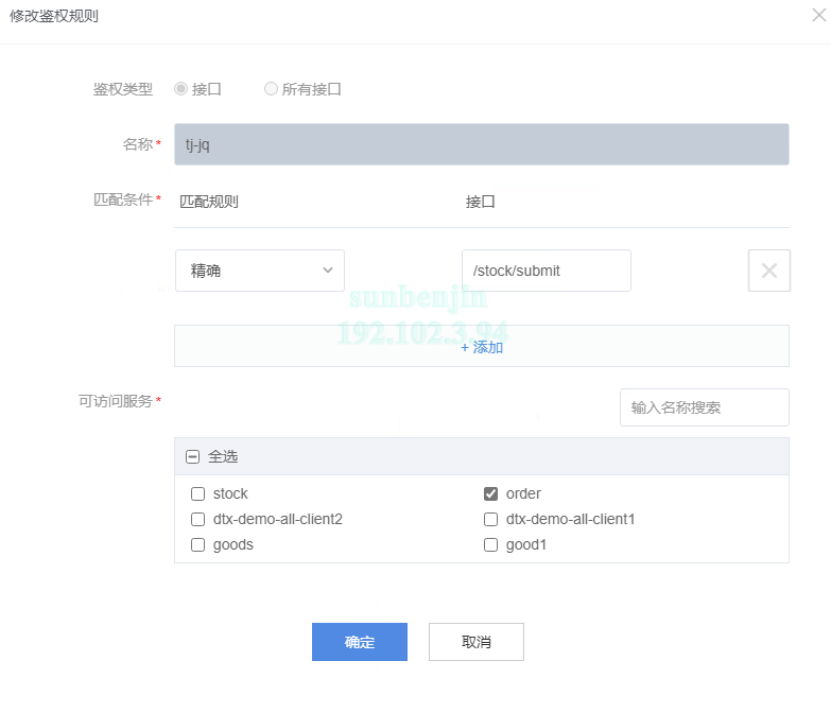Check the goods service checkbox

pyautogui.click(x=198, y=545)
